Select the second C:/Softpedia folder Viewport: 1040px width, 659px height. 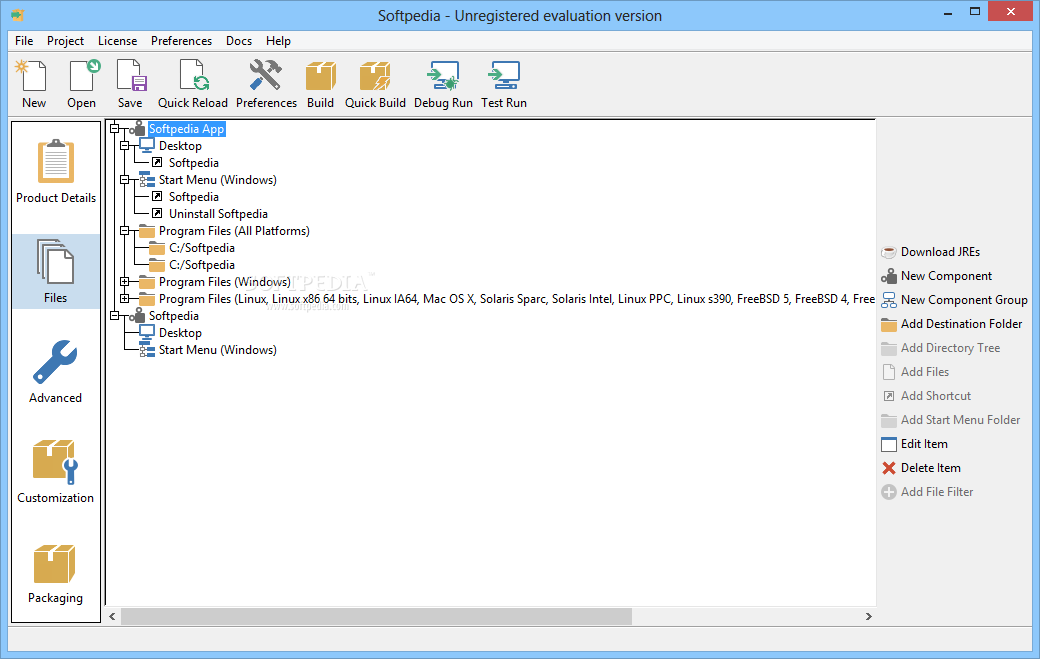tap(202, 265)
